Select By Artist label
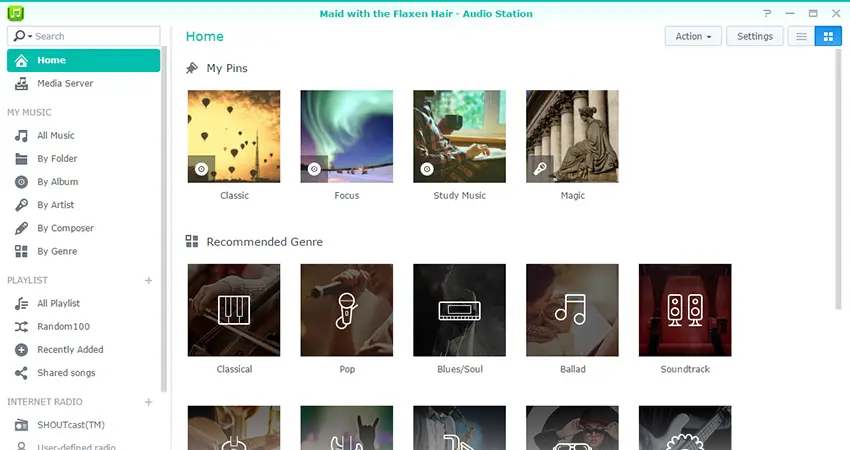The image size is (850, 450). click(56, 205)
